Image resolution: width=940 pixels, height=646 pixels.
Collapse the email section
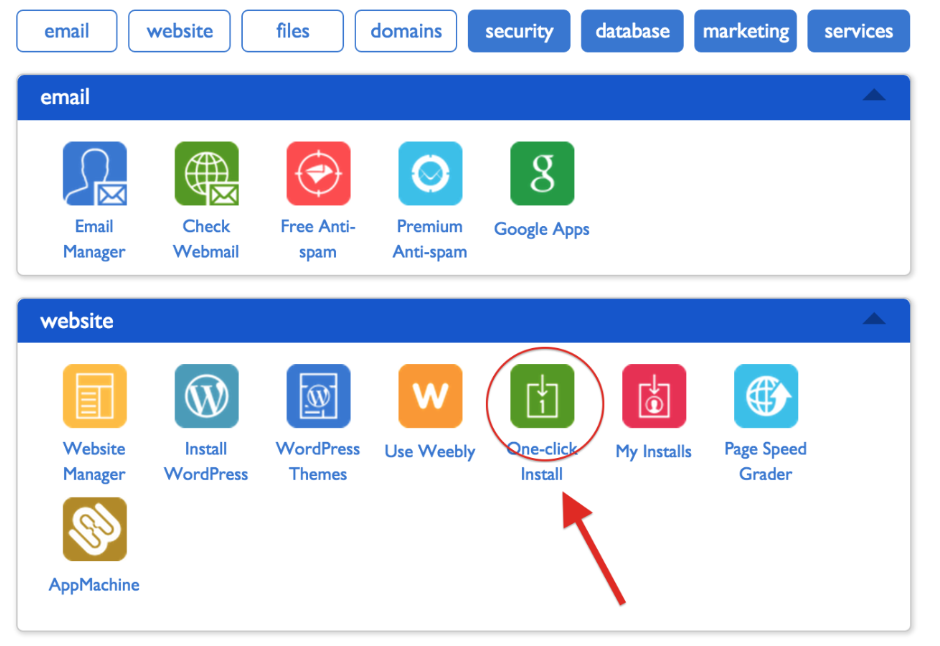coord(874,95)
